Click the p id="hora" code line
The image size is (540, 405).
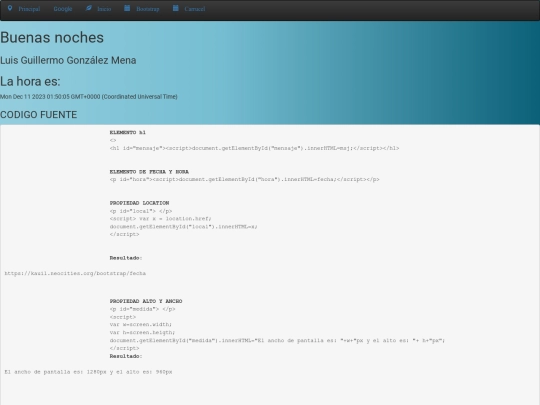(245, 179)
